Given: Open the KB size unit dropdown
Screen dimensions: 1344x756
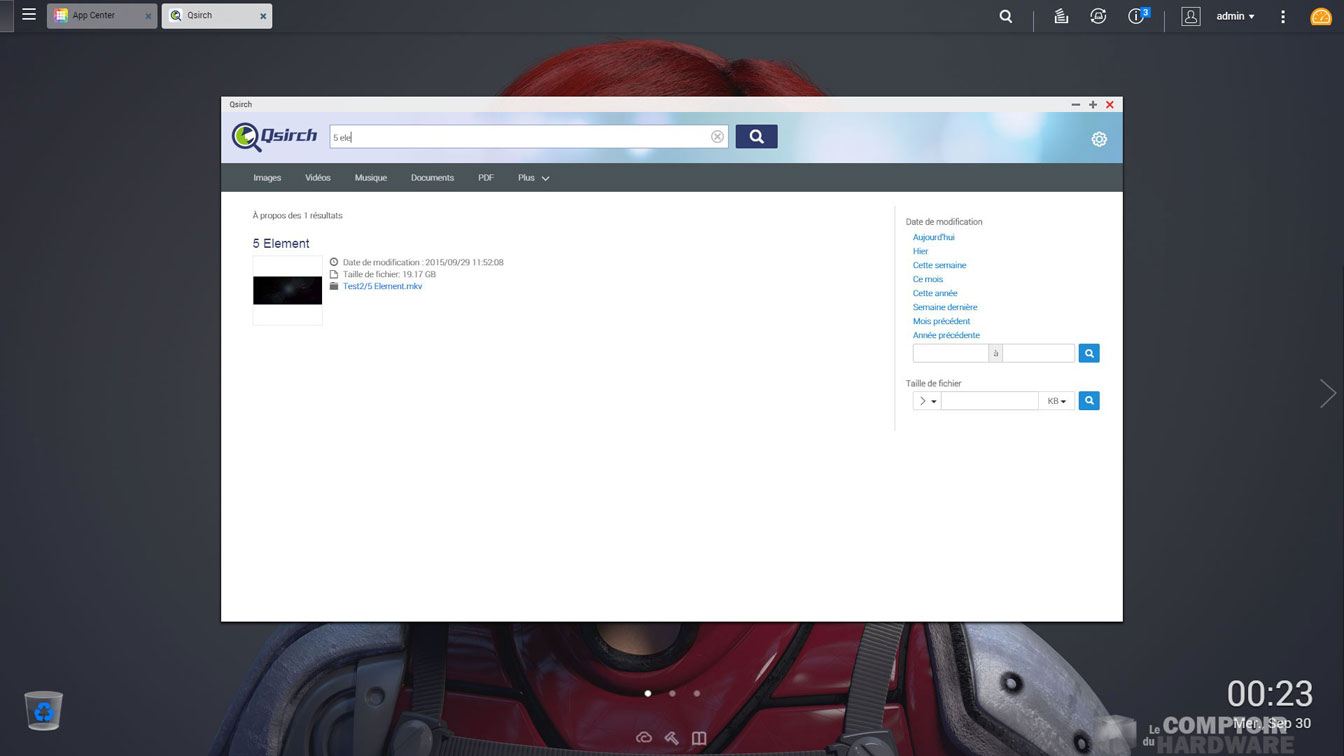Looking at the screenshot, I should (1056, 401).
